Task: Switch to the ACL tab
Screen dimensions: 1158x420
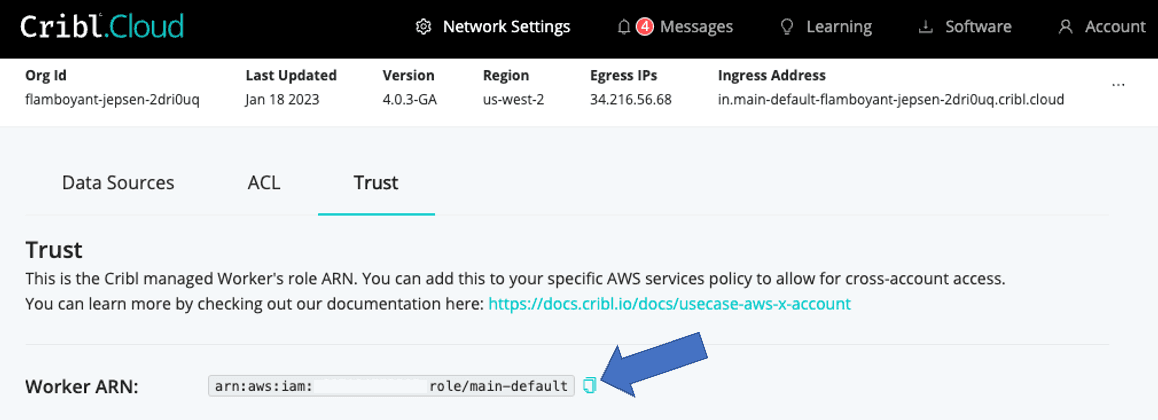Action: click(x=264, y=182)
